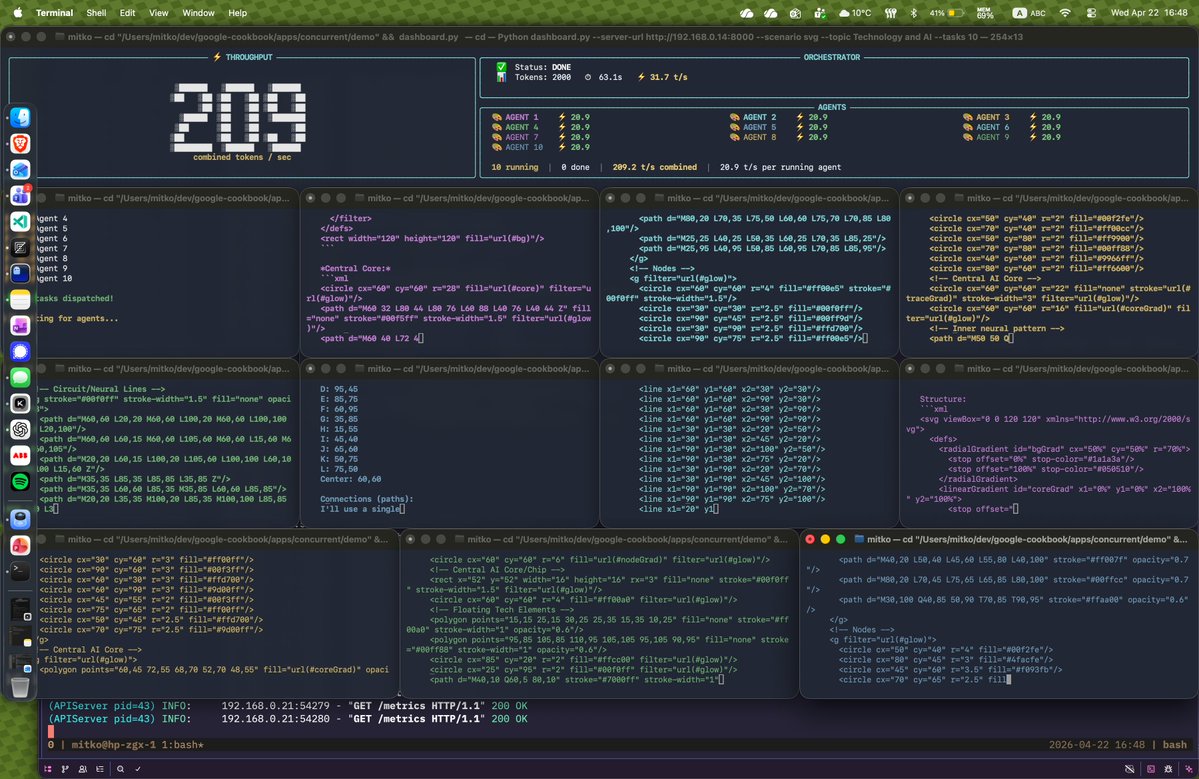
Task: Click the '<!-- Floating Tech Elements -->' comment line
Action: [x=502, y=610]
